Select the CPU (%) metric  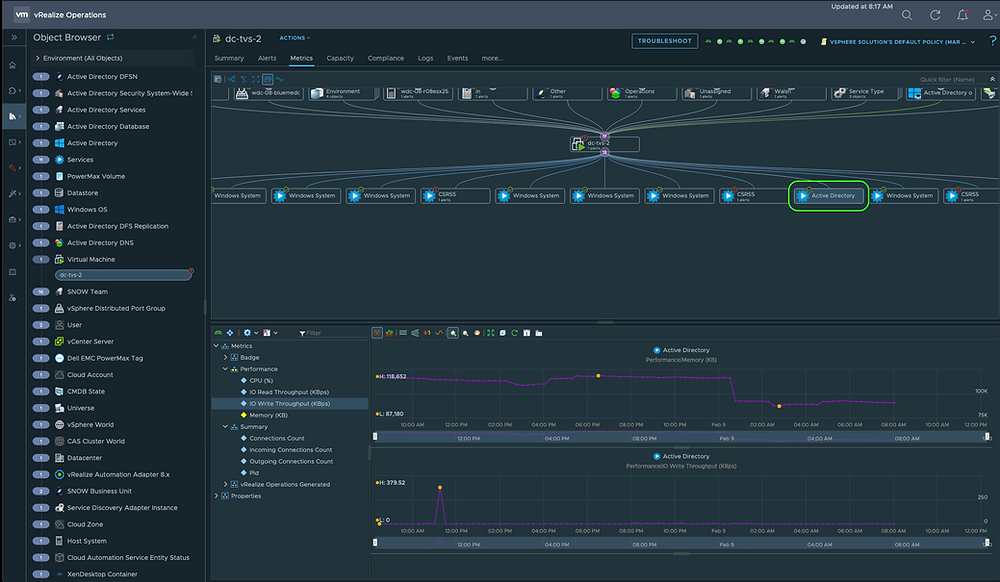tap(261, 381)
